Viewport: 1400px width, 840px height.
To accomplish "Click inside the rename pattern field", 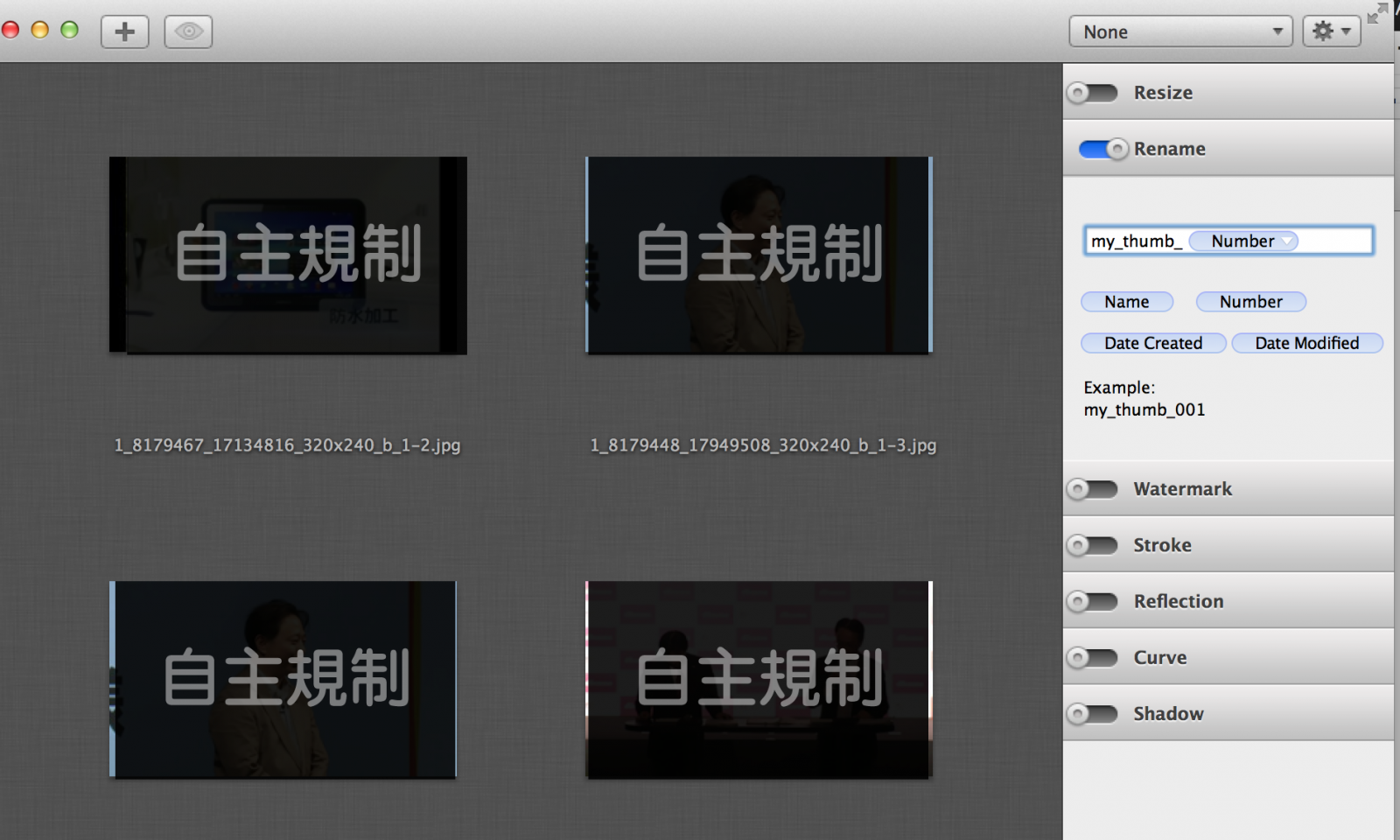I will point(1228,241).
